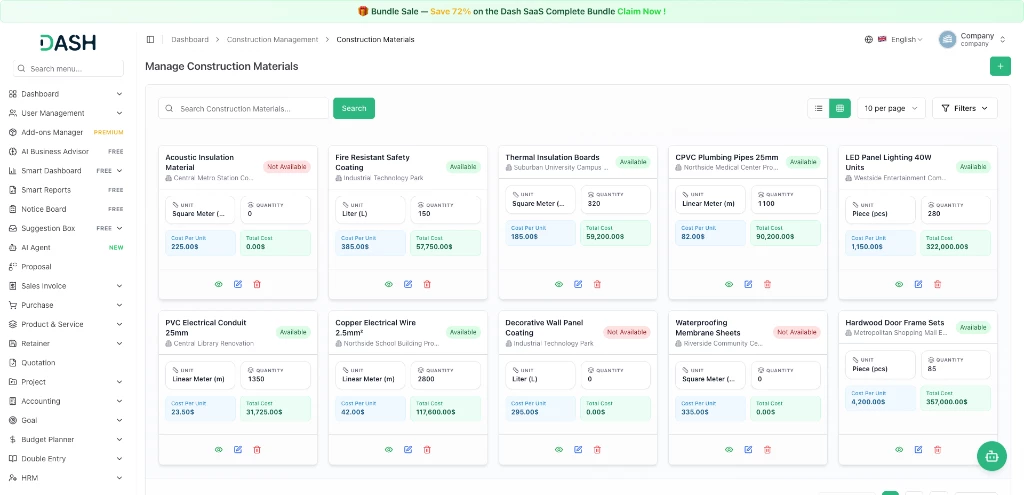Click the Waterproofing Membrane Sheets title
The width and height of the screenshot is (1024, 495).
[x=708, y=328]
